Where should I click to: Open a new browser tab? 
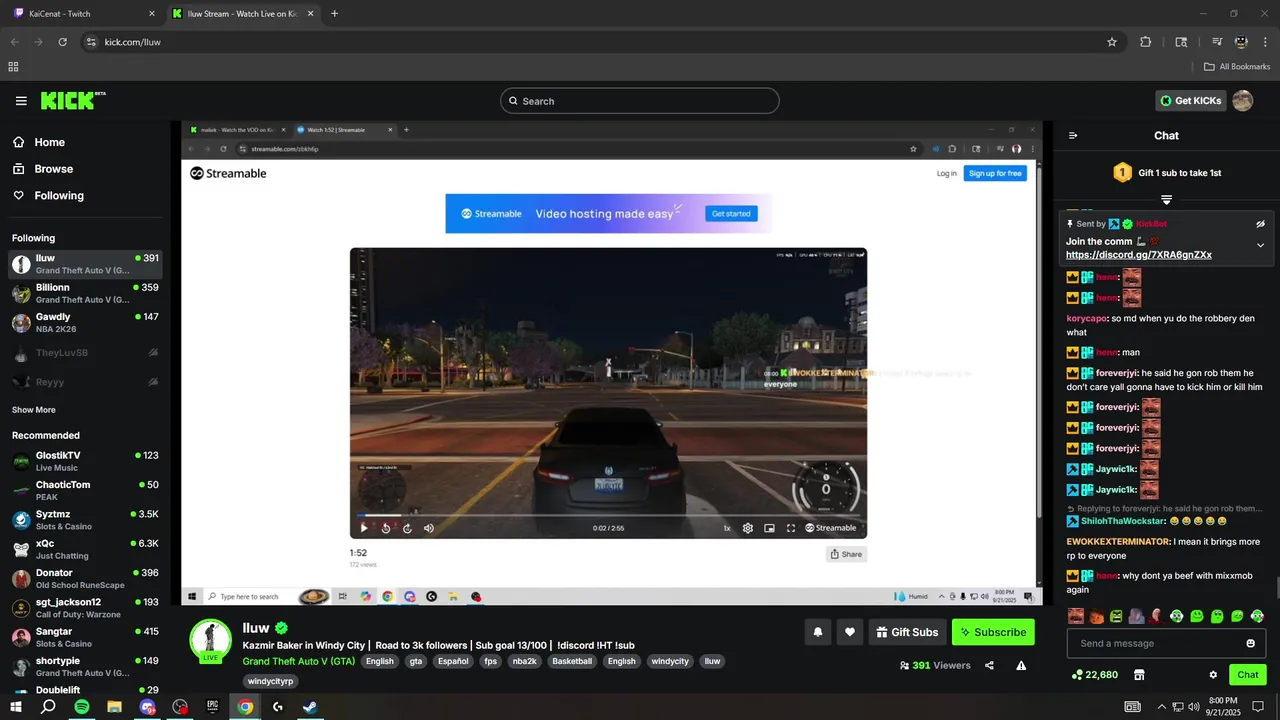click(x=334, y=14)
